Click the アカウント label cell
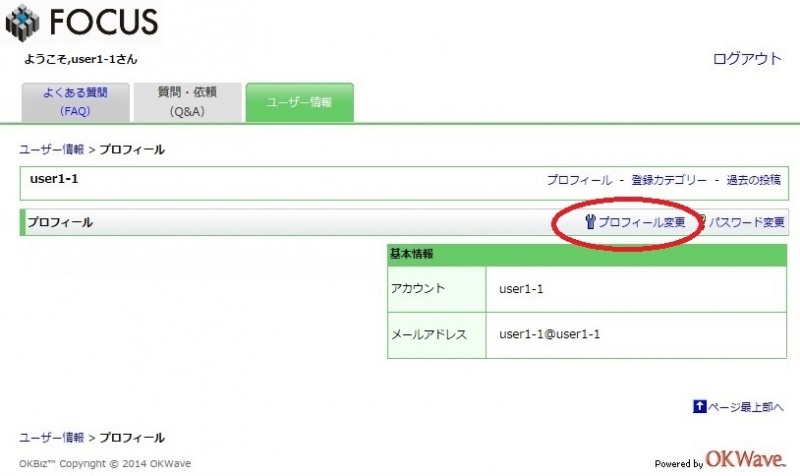This screenshot has height=476, width=800. tap(437, 289)
